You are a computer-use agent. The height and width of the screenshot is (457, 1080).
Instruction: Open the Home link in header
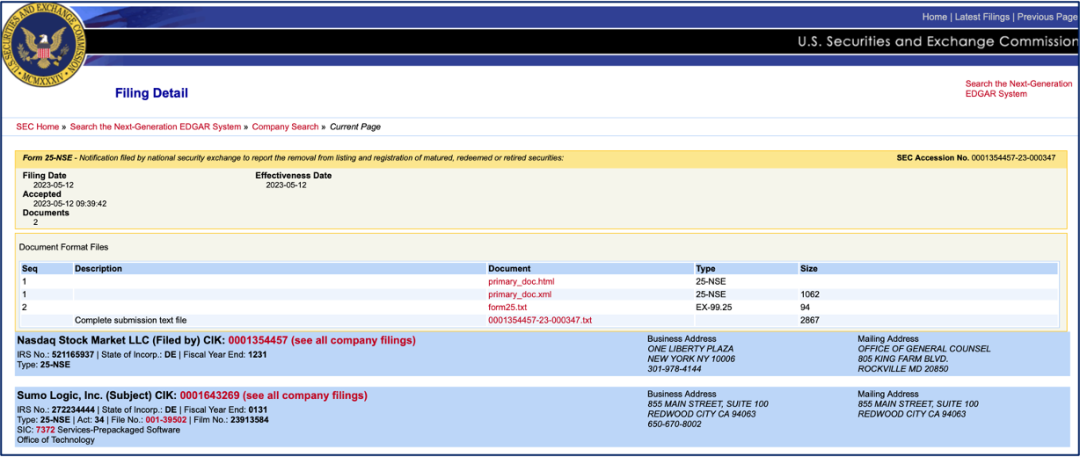coord(934,17)
